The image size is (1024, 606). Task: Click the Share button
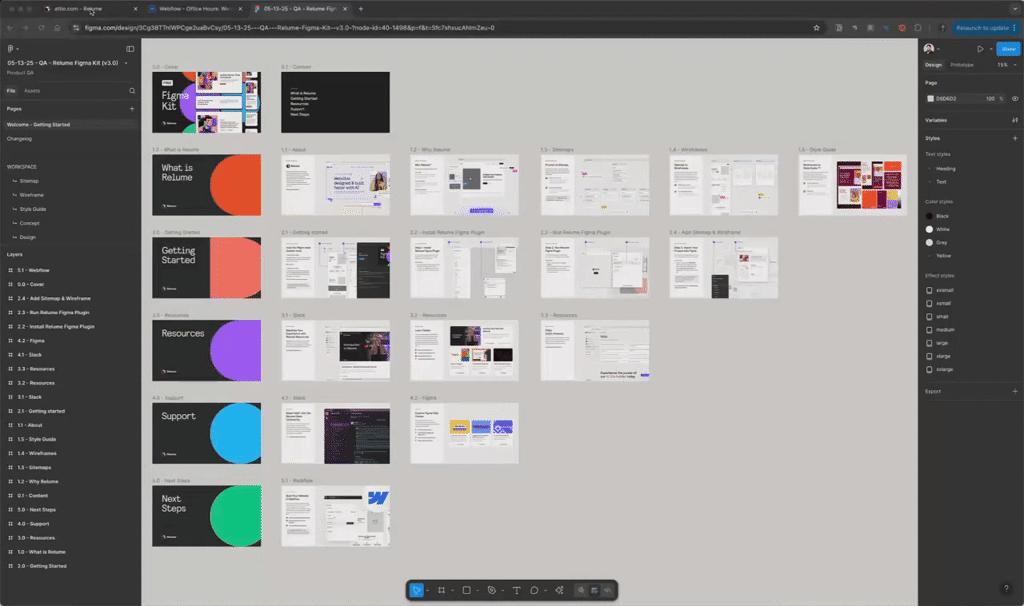pos(1007,48)
